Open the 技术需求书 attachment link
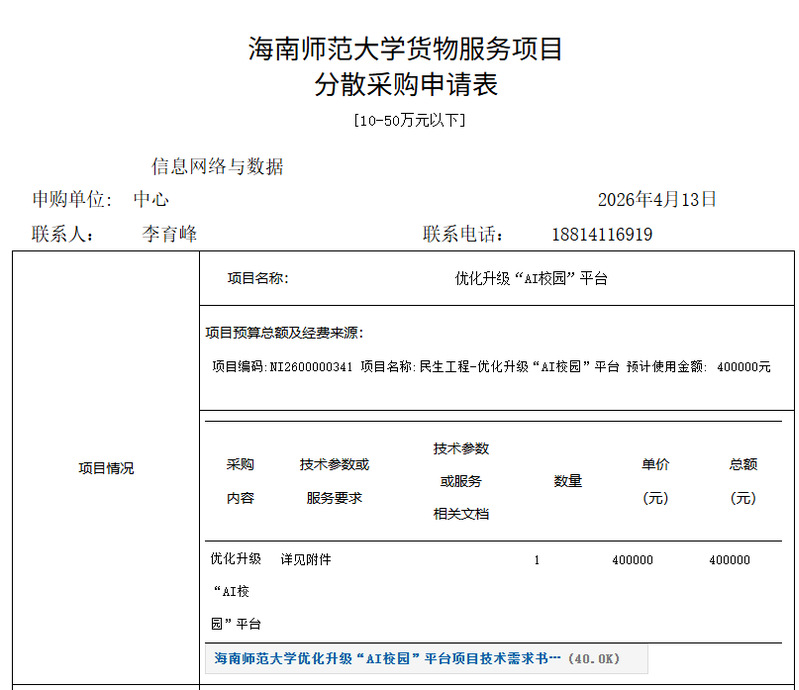 click(388, 659)
